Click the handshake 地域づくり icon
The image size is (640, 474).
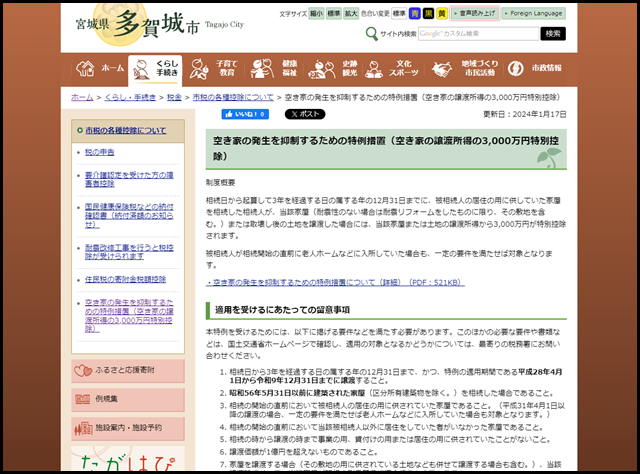tap(442, 69)
